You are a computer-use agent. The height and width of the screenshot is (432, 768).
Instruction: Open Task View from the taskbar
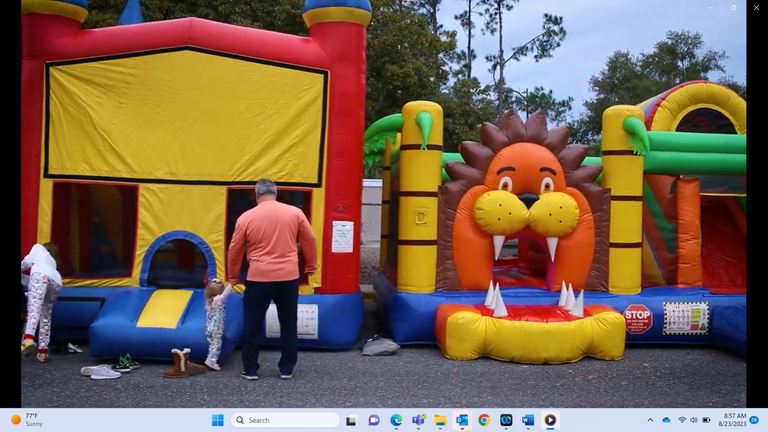pos(351,420)
